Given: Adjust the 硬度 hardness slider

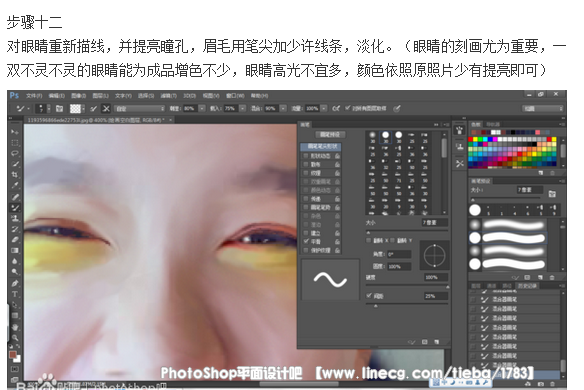Looking at the screenshot, I should pos(448,287).
